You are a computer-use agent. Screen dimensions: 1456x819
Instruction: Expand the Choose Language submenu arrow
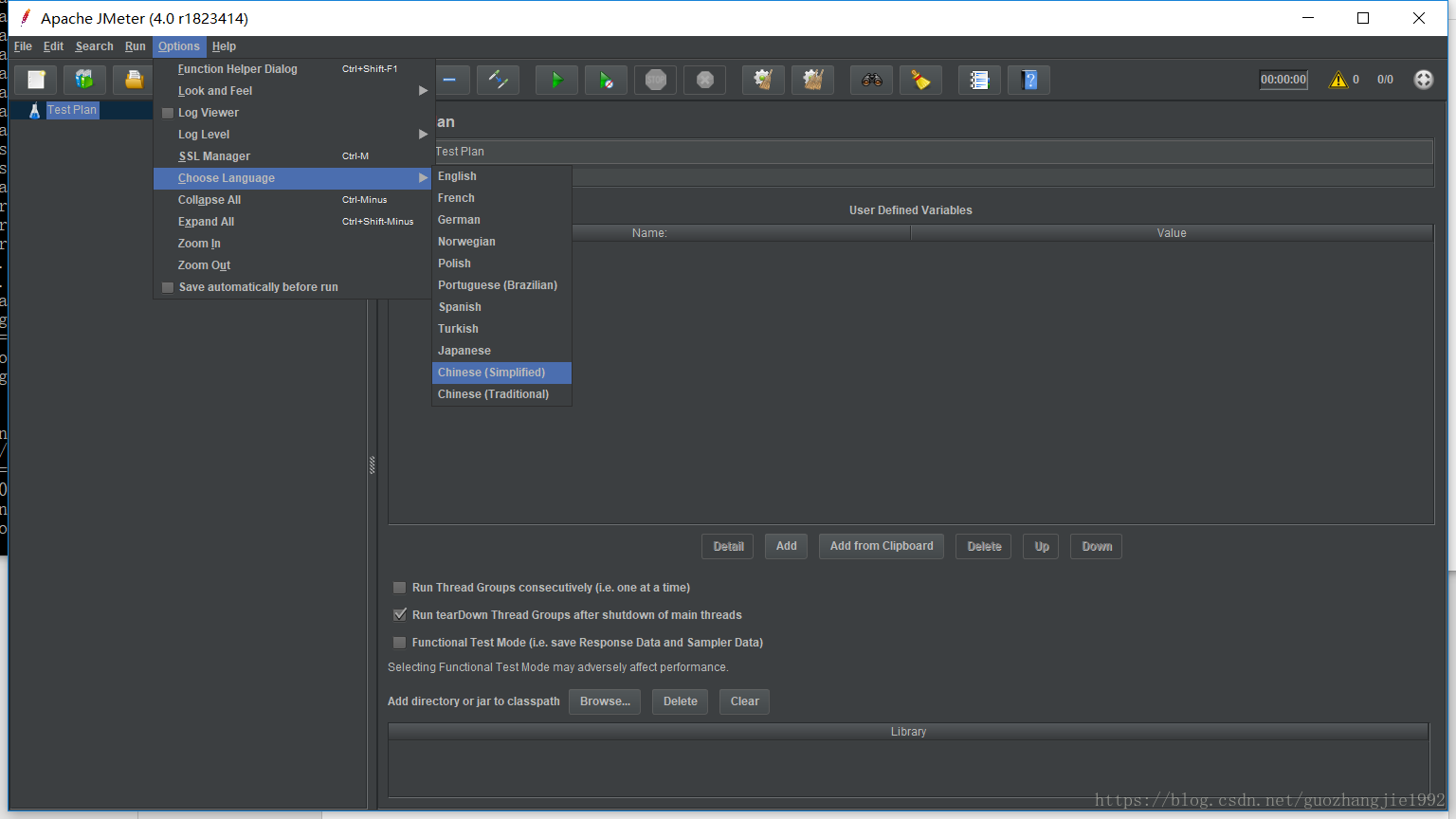[x=424, y=178]
